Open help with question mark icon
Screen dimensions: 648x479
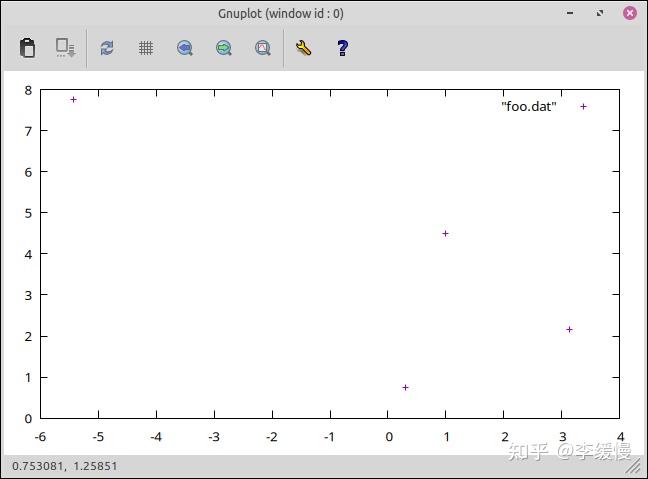click(x=343, y=48)
